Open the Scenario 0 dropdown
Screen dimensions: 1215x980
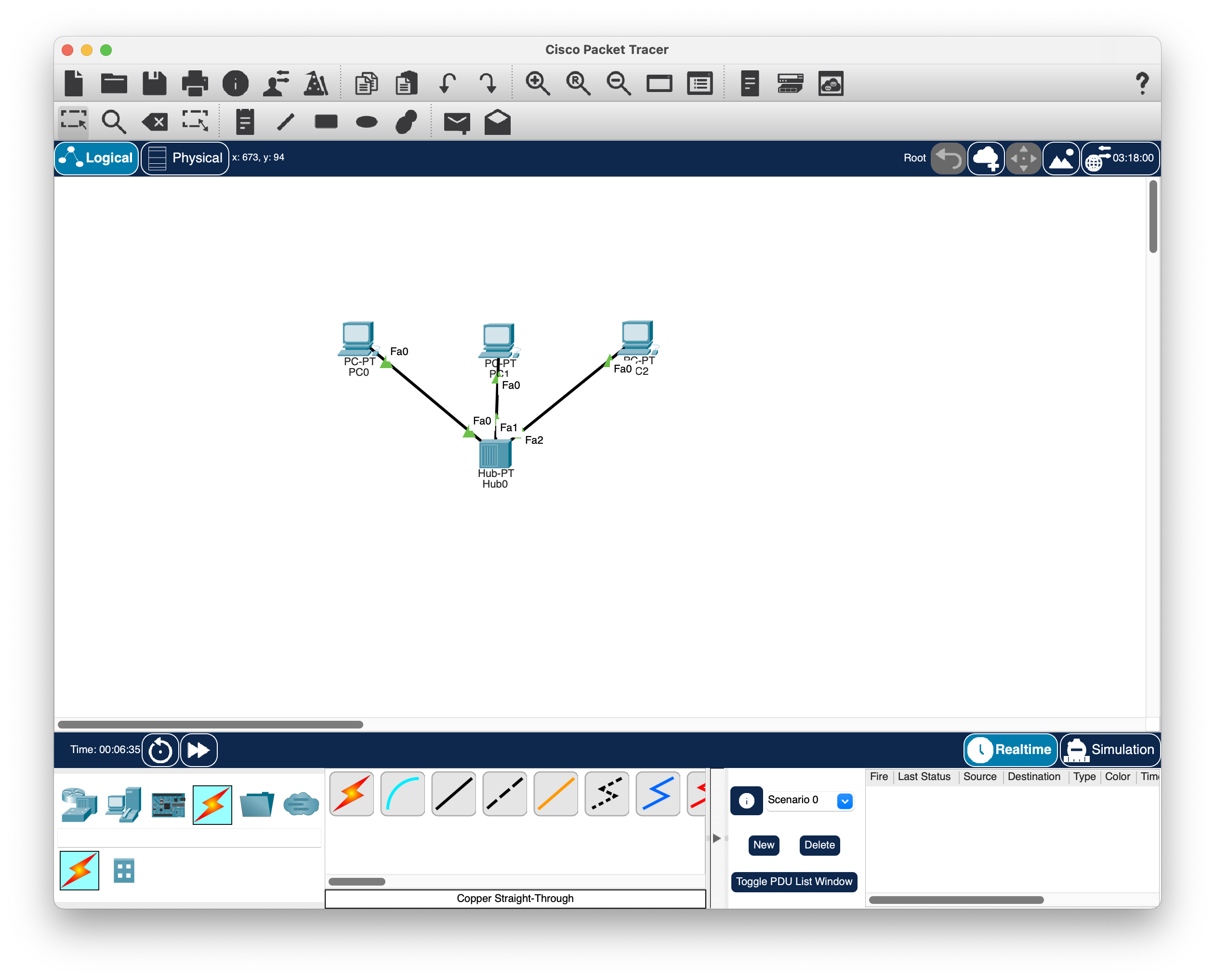pos(844,800)
